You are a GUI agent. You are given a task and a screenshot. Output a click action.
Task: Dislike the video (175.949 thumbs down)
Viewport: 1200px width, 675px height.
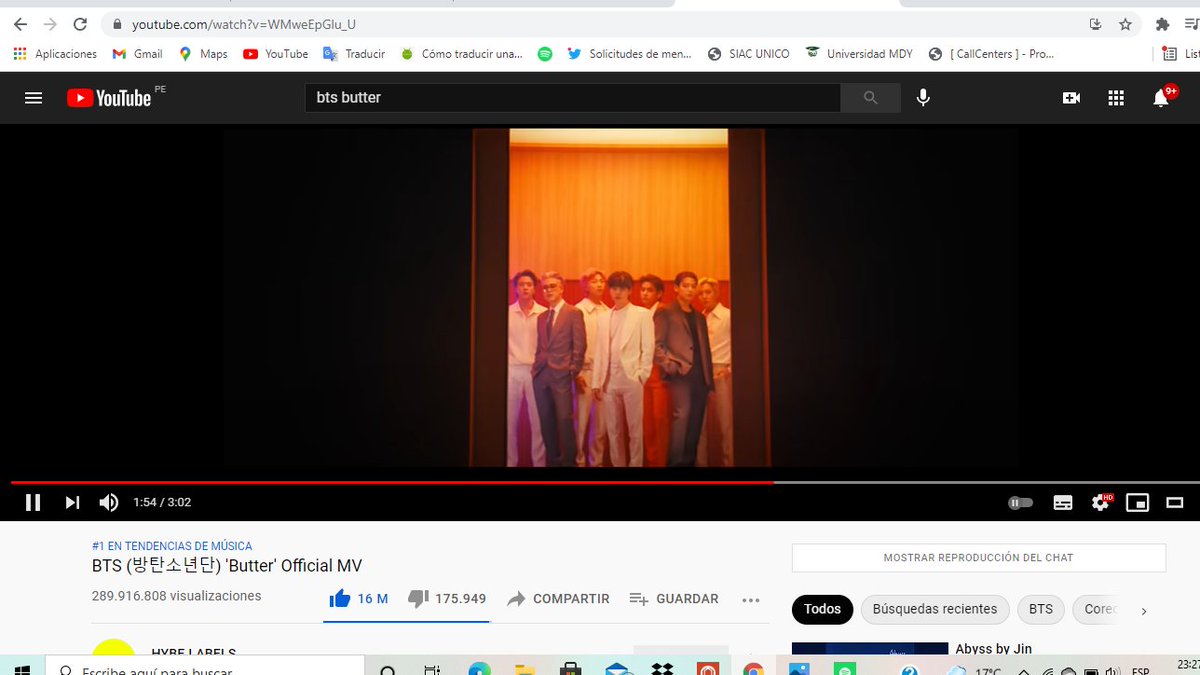click(447, 598)
